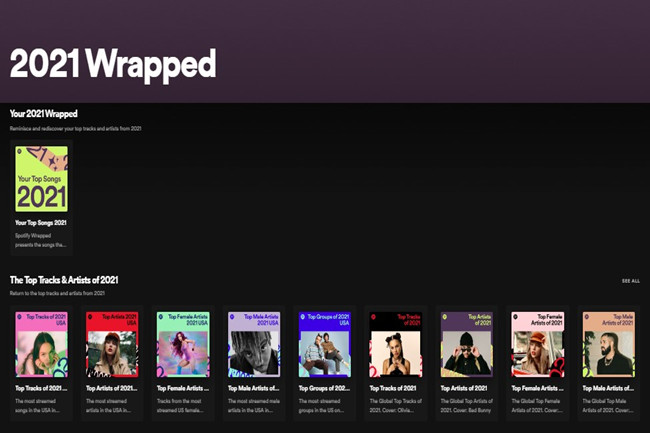Open the Bad Bunny Top Artists of 2021 cover

click(466, 344)
